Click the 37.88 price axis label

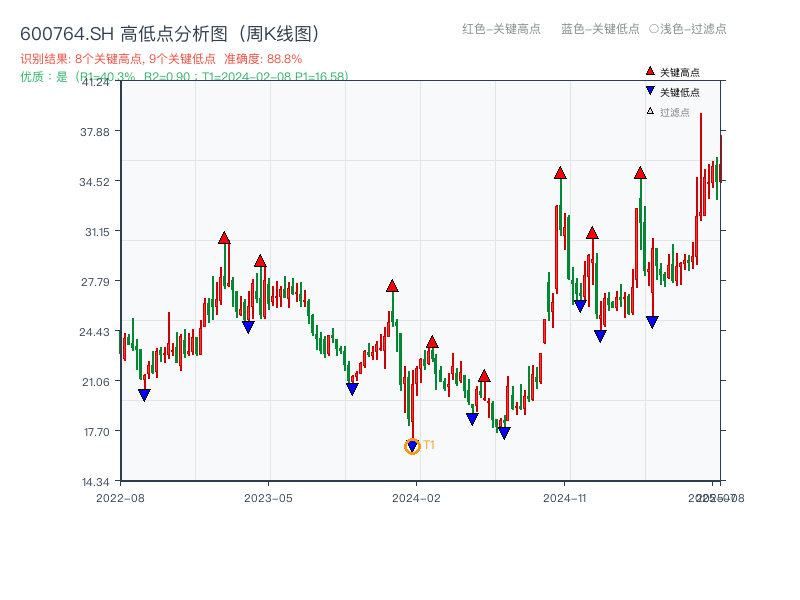(x=95, y=132)
